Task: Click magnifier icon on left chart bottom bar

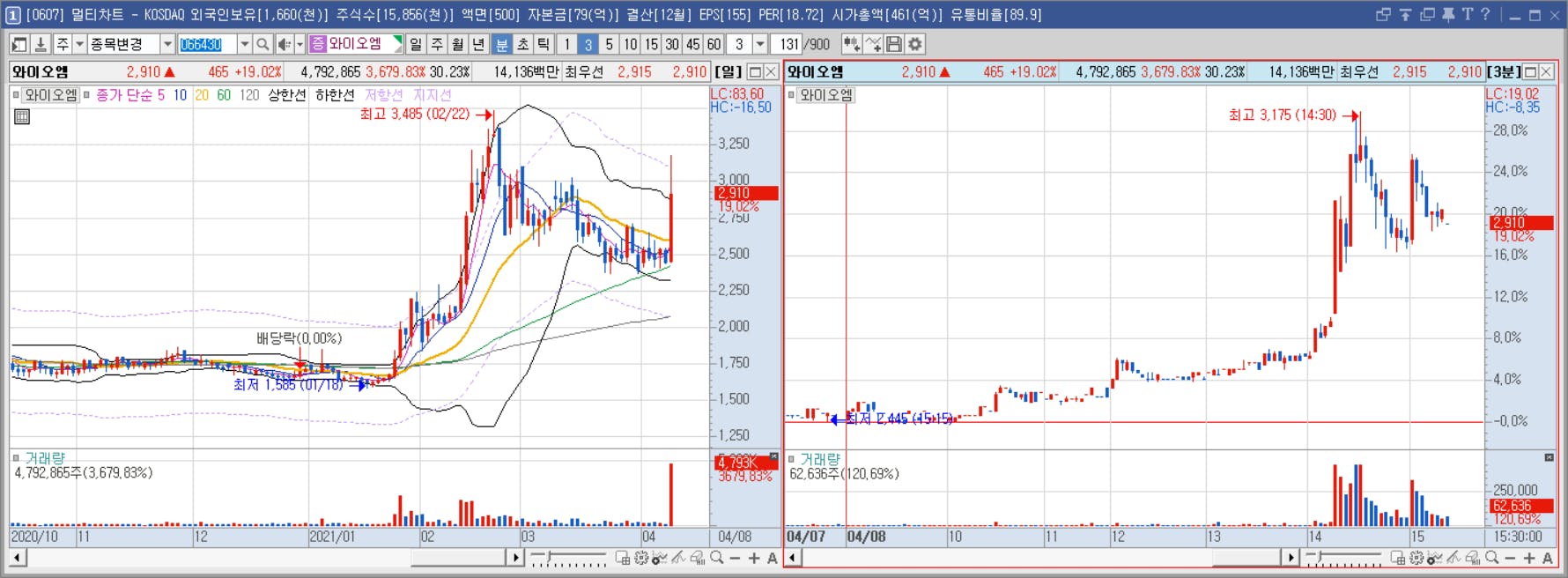Action: (717, 558)
